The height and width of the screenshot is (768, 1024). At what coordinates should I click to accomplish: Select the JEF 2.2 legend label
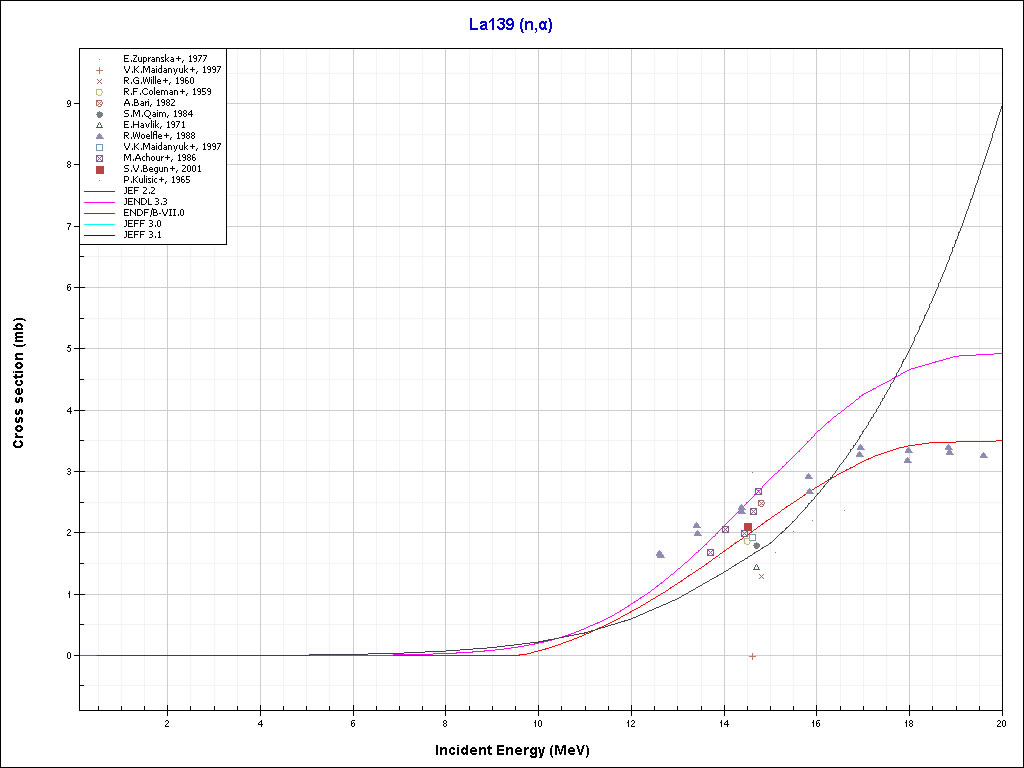[140, 191]
